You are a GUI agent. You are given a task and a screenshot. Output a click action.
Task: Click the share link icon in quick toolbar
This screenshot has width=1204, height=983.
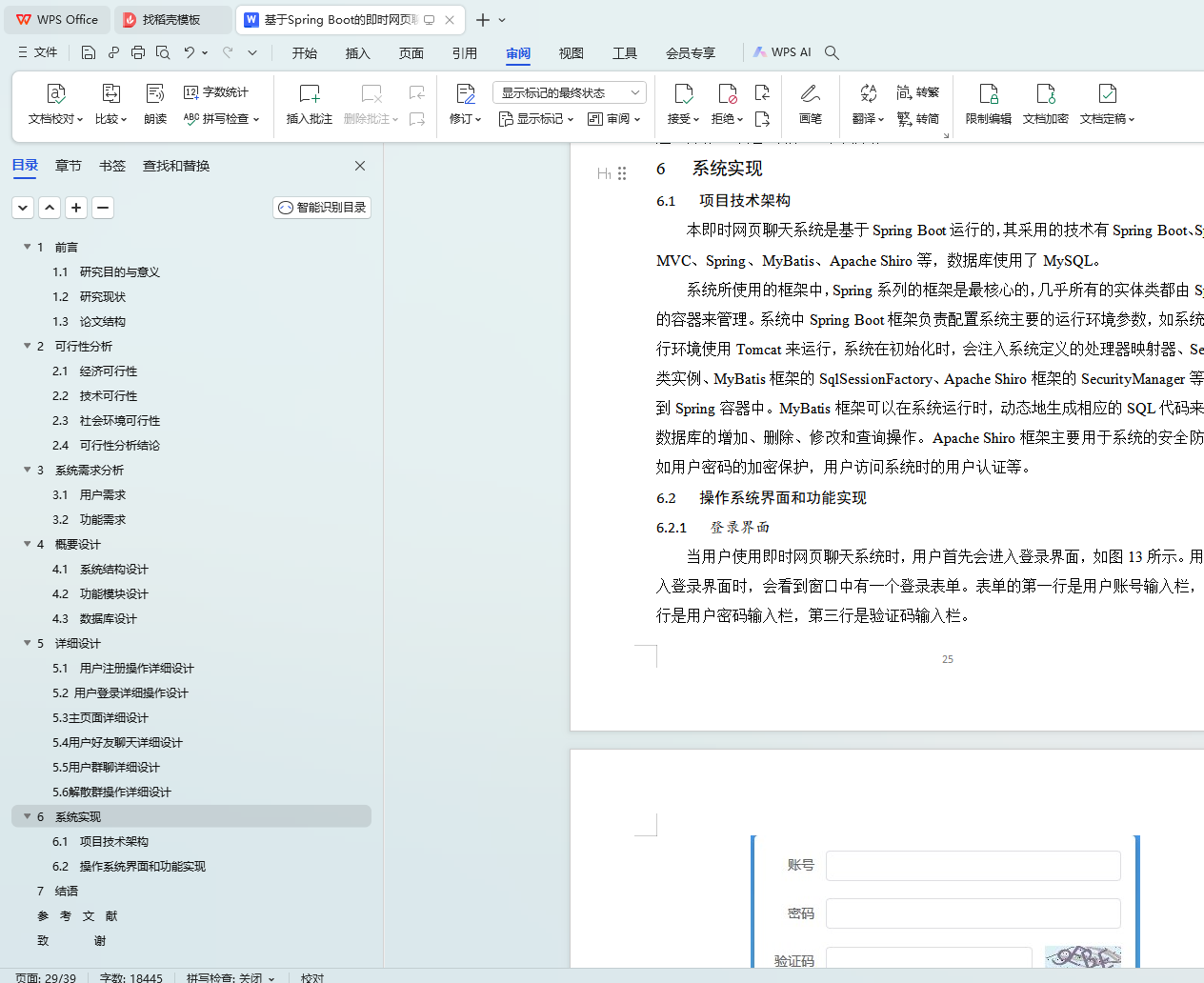[x=113, y=52]
